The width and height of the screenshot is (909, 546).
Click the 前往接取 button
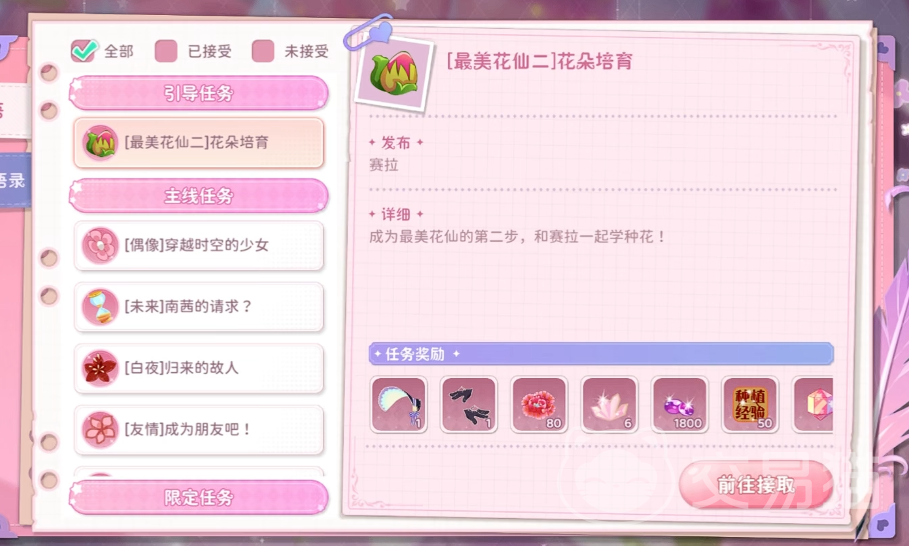point(756,485)
